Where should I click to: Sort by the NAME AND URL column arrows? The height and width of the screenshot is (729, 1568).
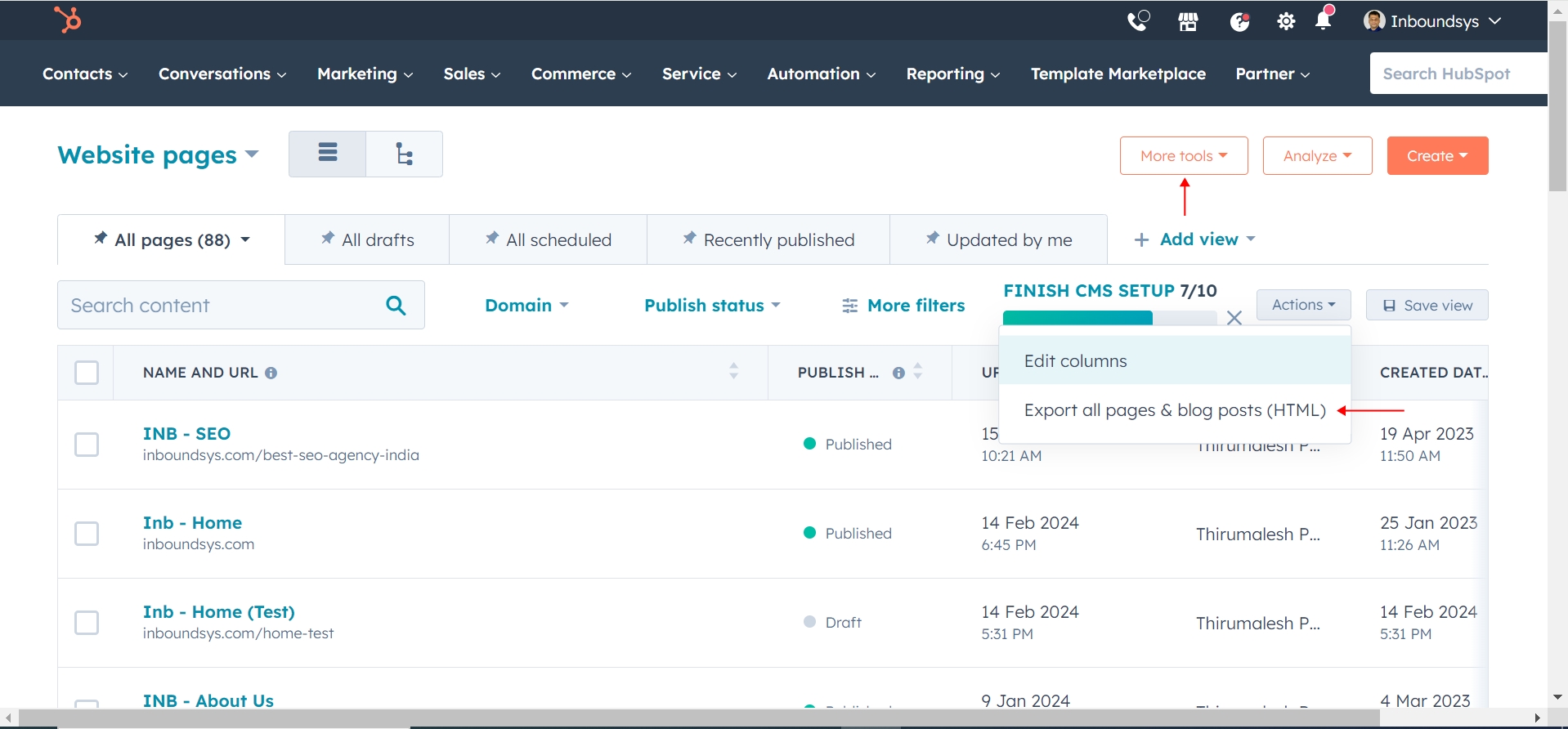pyautogui.click(x=733, y=371)
